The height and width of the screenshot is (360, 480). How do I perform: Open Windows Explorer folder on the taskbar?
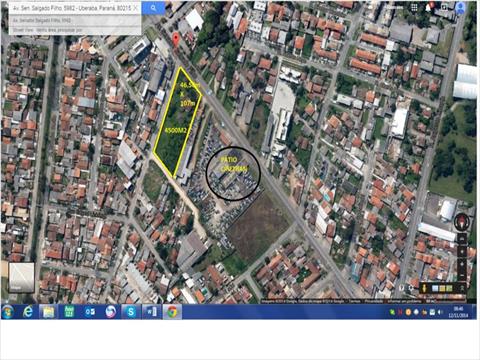tap(49, 312)
